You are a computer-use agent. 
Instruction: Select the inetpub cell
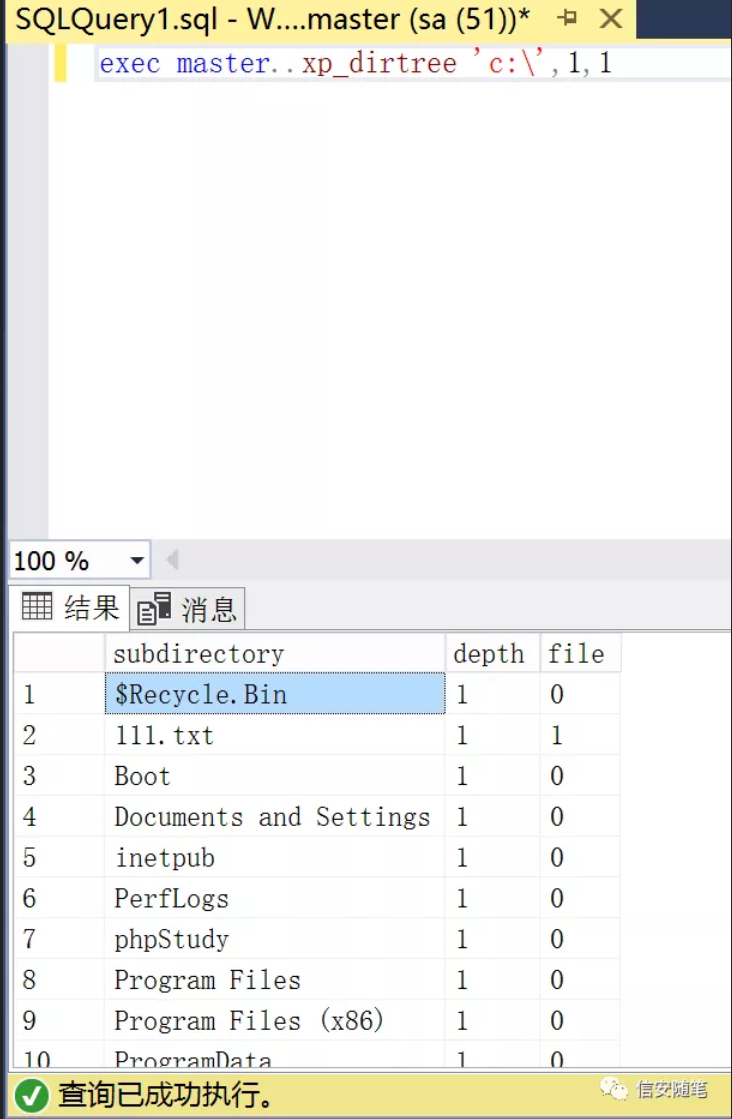pos(275,857)
